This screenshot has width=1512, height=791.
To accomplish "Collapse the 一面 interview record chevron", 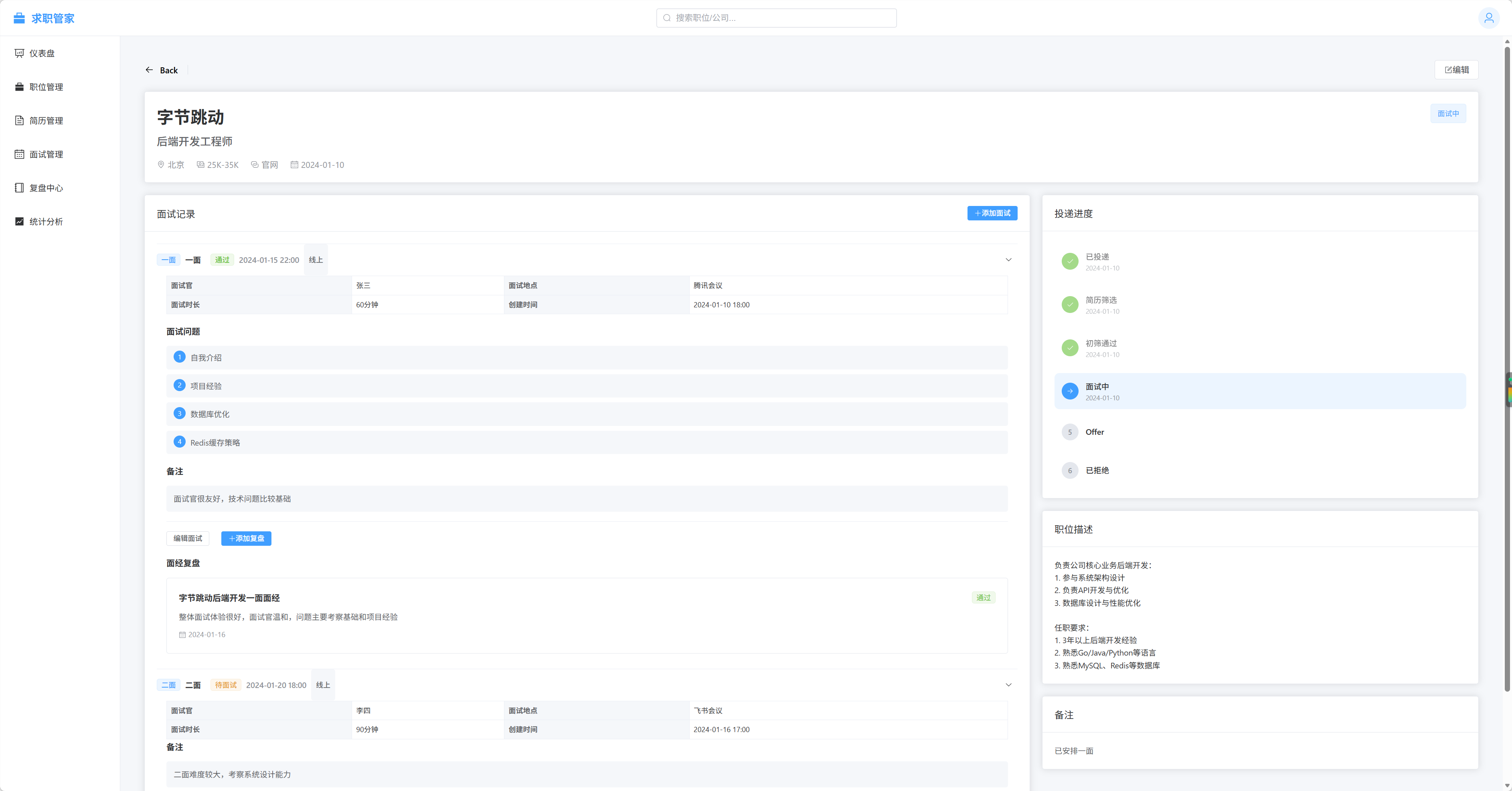I will [1008, 260].
